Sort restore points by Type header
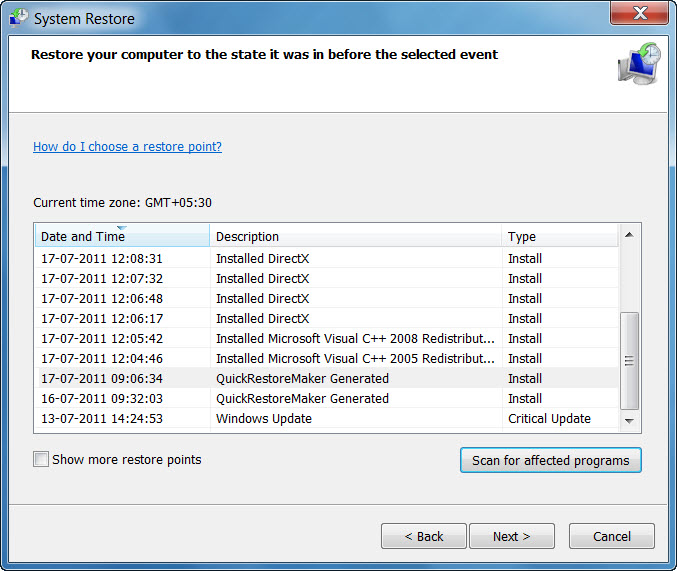 tap(560, 237)
